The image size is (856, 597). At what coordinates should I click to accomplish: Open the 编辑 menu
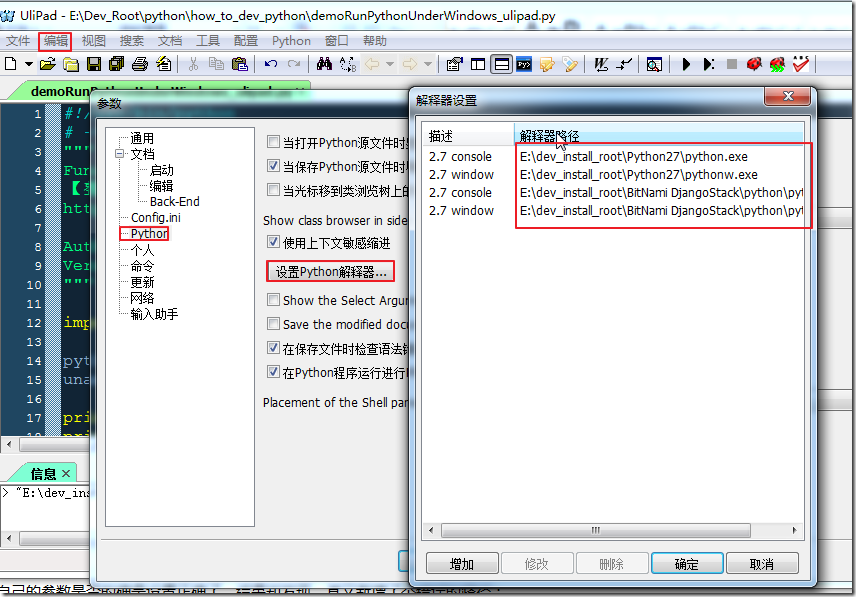tap(55, 41)
